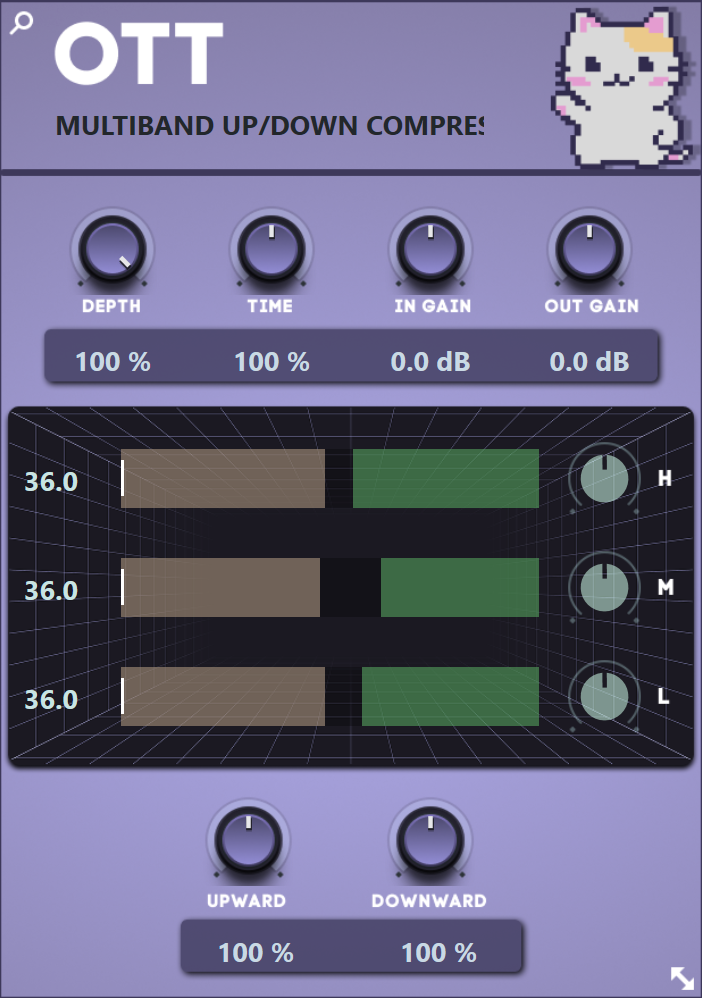Click the high band 36.0 value

51,482
